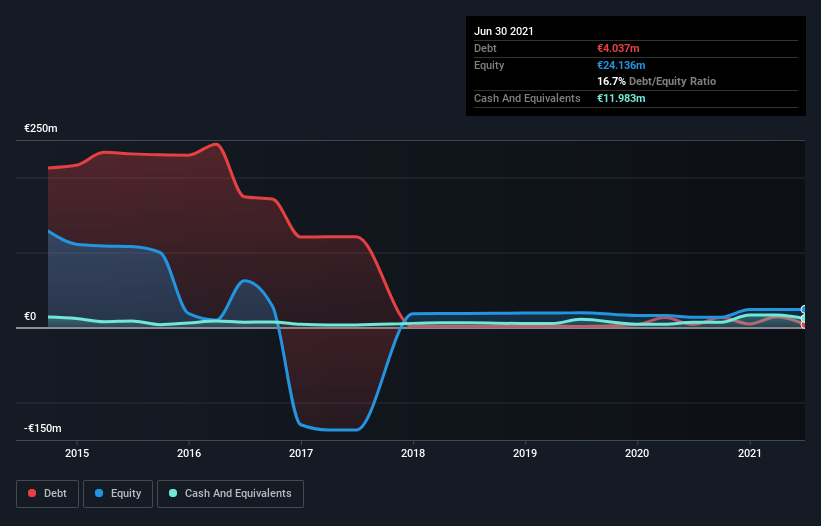The height and width of the screenshot is (526, 821).
Task: Click the Cash end-point marker on chart
Action: click(804, 318)
